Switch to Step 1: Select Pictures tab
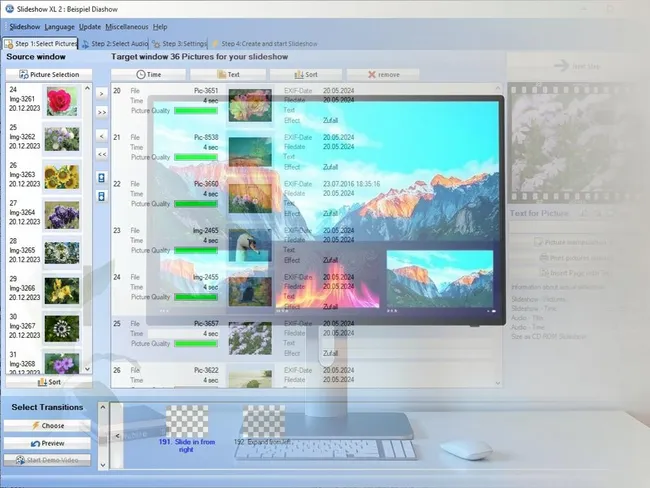The width and height of the screenshot is (650, 488). (41, 44)
